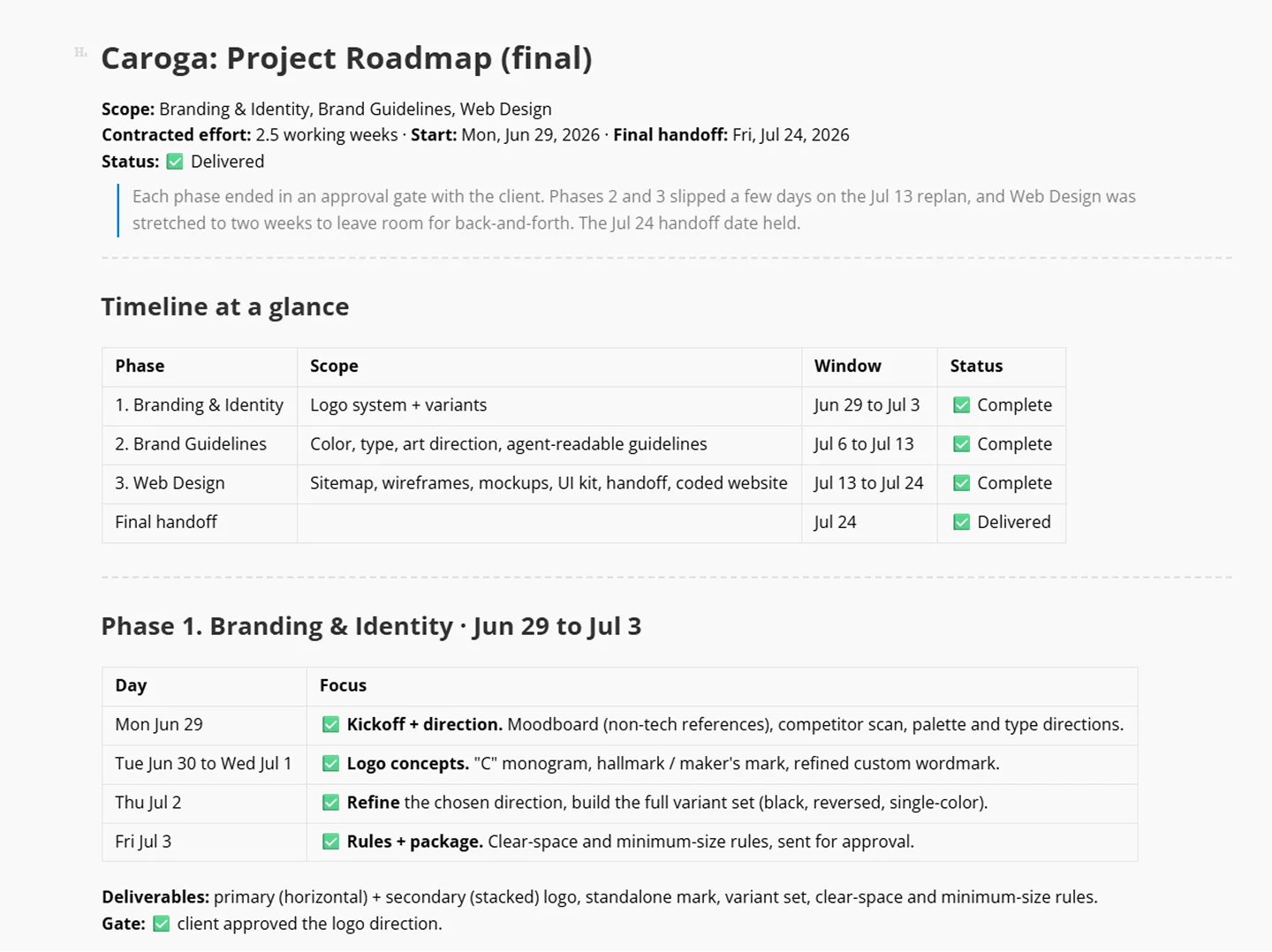Click the Tue Jun 30 to Wed Jul 1 cell
Image resolution: width=1272 pixels, height=952 pixels.
[204, 764]
